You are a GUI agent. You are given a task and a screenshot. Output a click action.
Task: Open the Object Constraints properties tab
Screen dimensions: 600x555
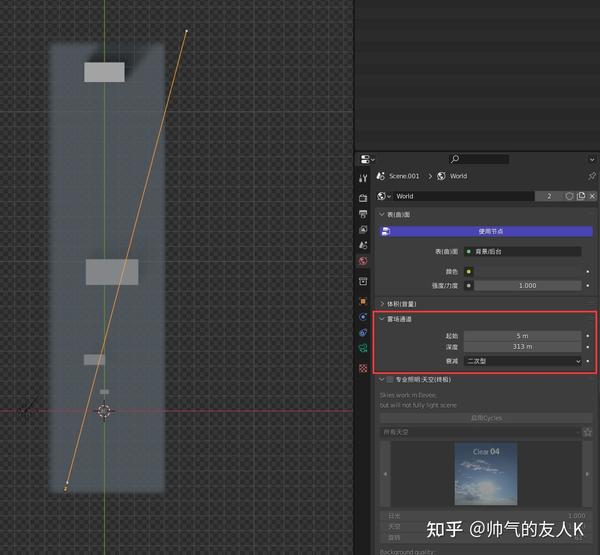coord(363,333)
